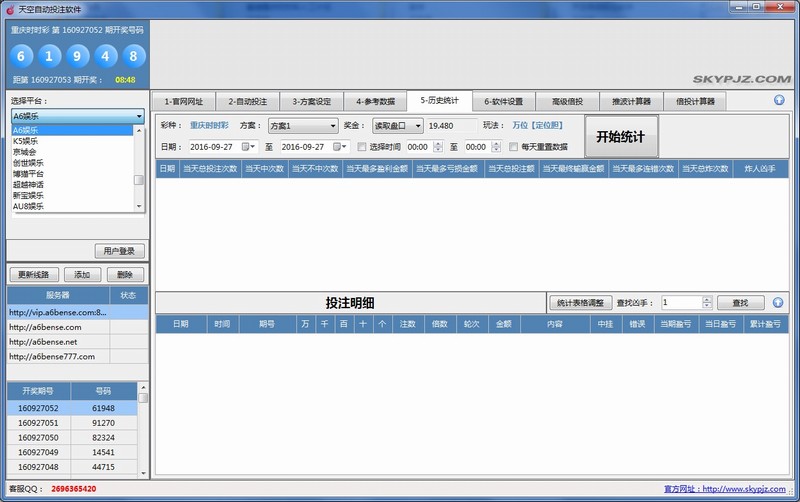
Task: Open the start date calendar picker icon
Action: 246,146
